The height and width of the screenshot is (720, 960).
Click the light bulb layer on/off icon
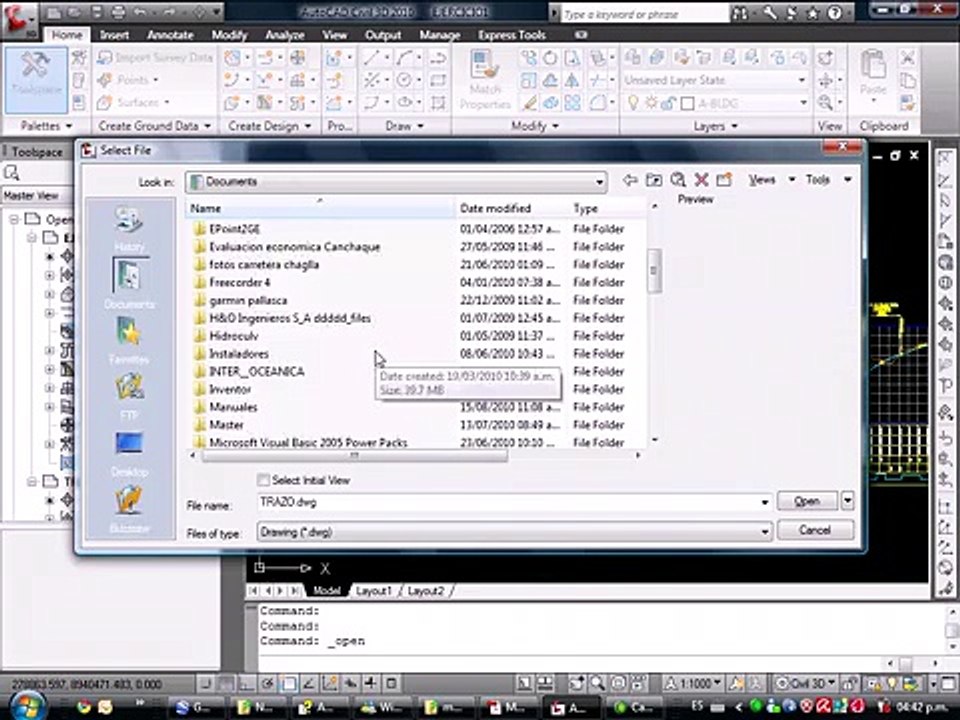pyautogui.click(x=634, y=103)
